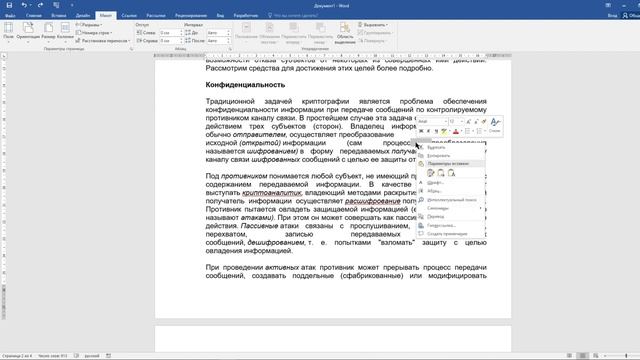Viewport: 640px width, 360px height.
Task: Click the Save icon in Quick Access toolbar
Action: (x=9, y=5)
